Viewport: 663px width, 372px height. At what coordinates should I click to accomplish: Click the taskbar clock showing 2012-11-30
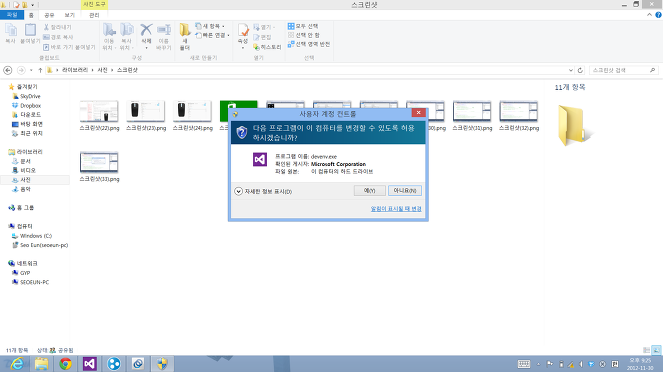pos(640,364)
